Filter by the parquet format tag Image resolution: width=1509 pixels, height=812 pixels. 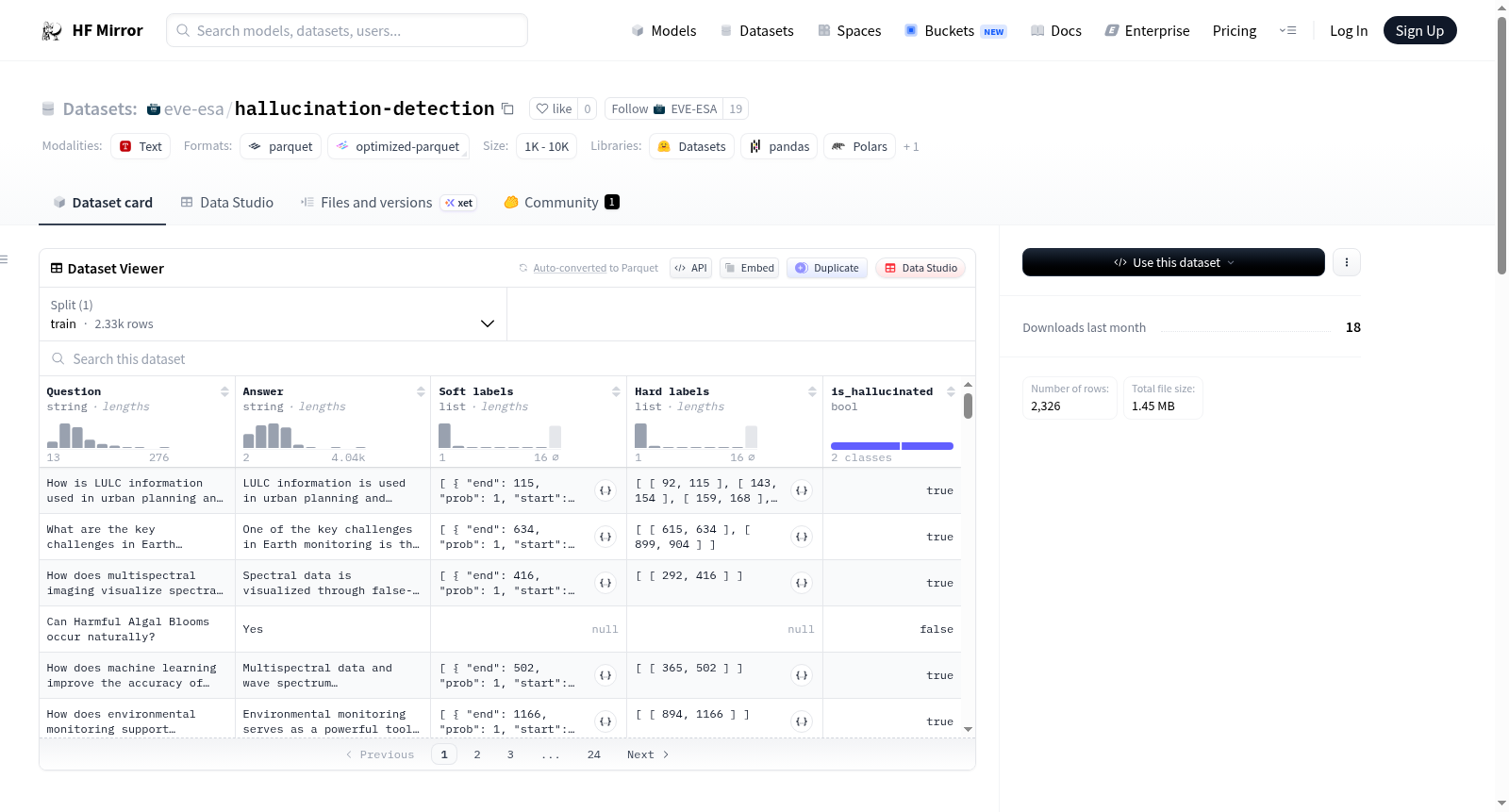[280, 146]
